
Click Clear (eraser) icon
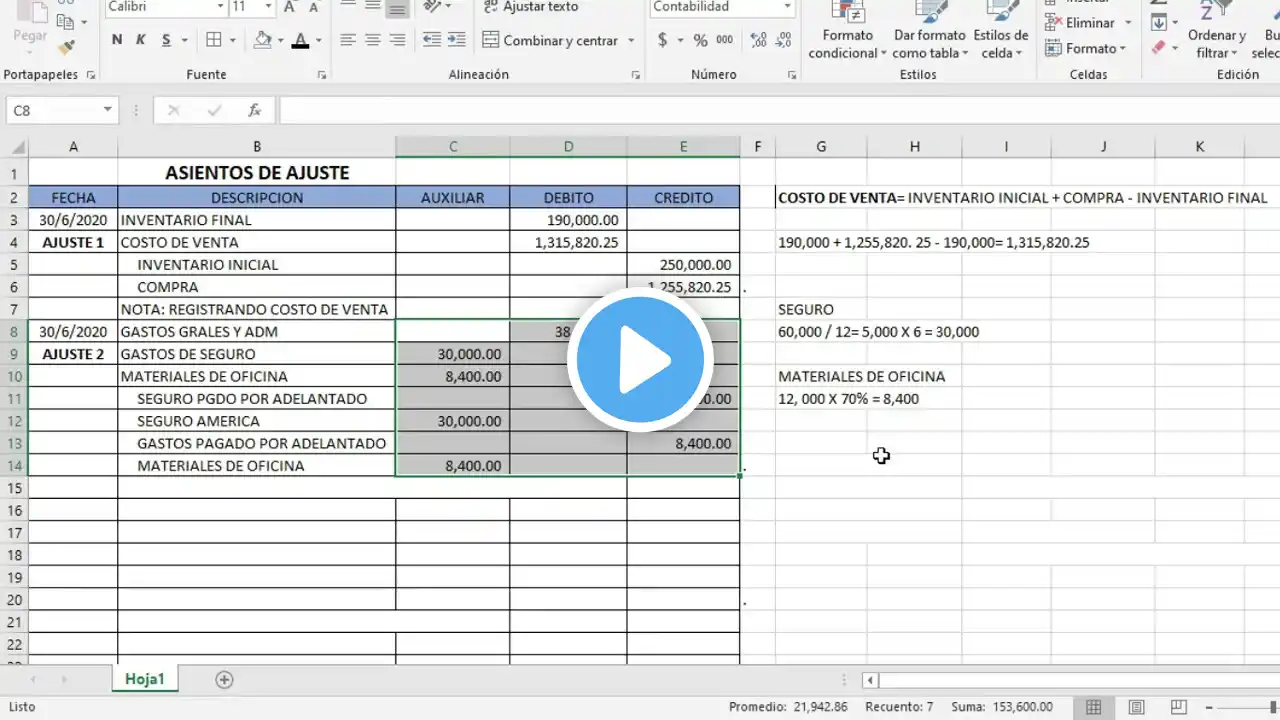pyautogui.click(x=1160, y=47)
